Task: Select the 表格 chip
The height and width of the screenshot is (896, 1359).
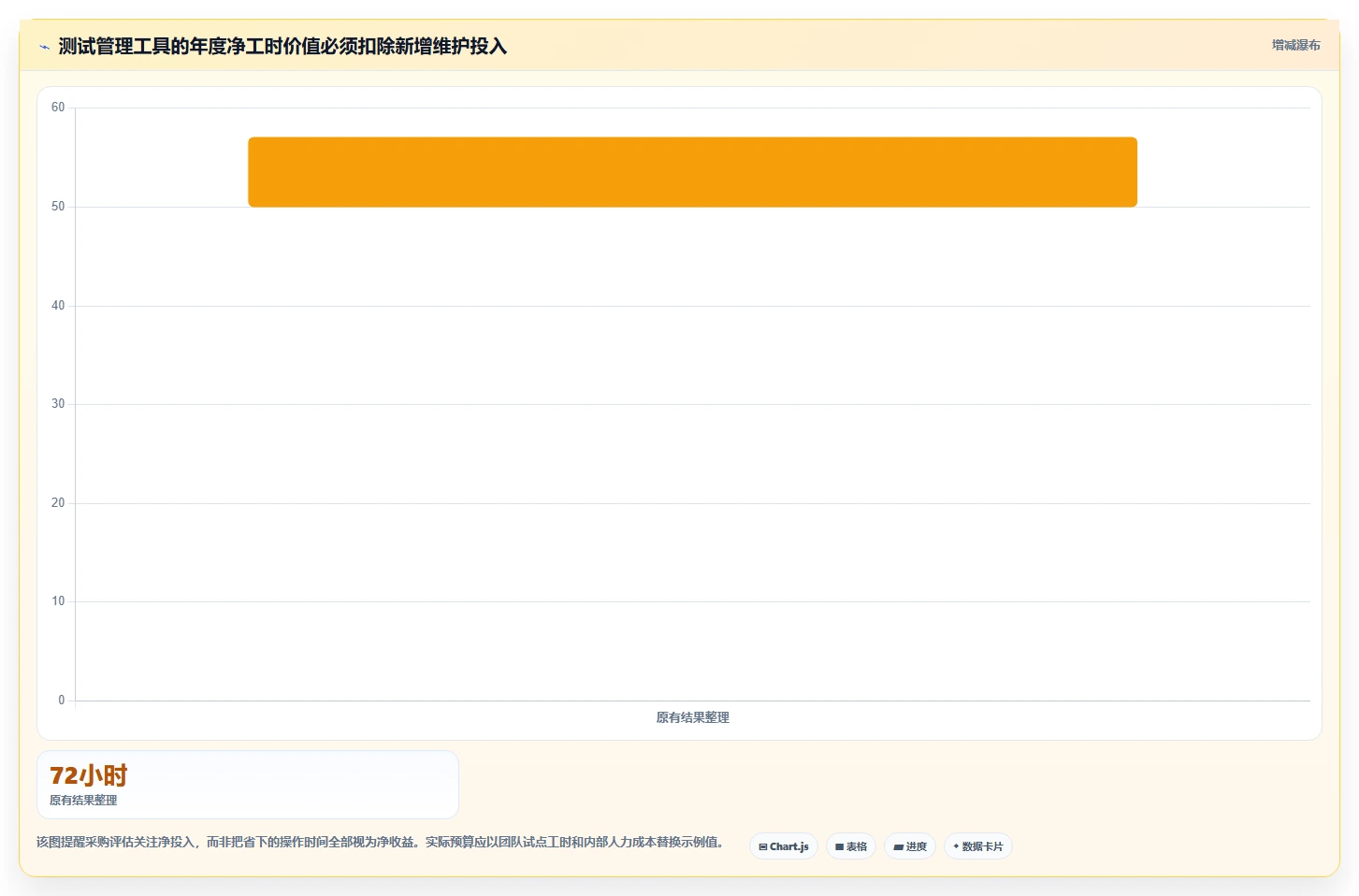Action: 851,846
